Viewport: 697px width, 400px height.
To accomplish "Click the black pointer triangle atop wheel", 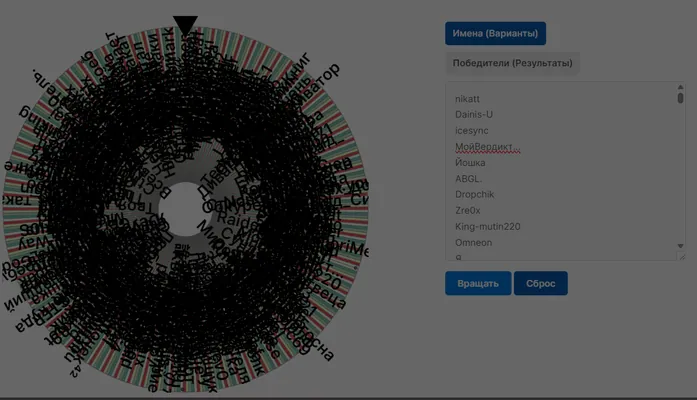I will pos(185,26).
